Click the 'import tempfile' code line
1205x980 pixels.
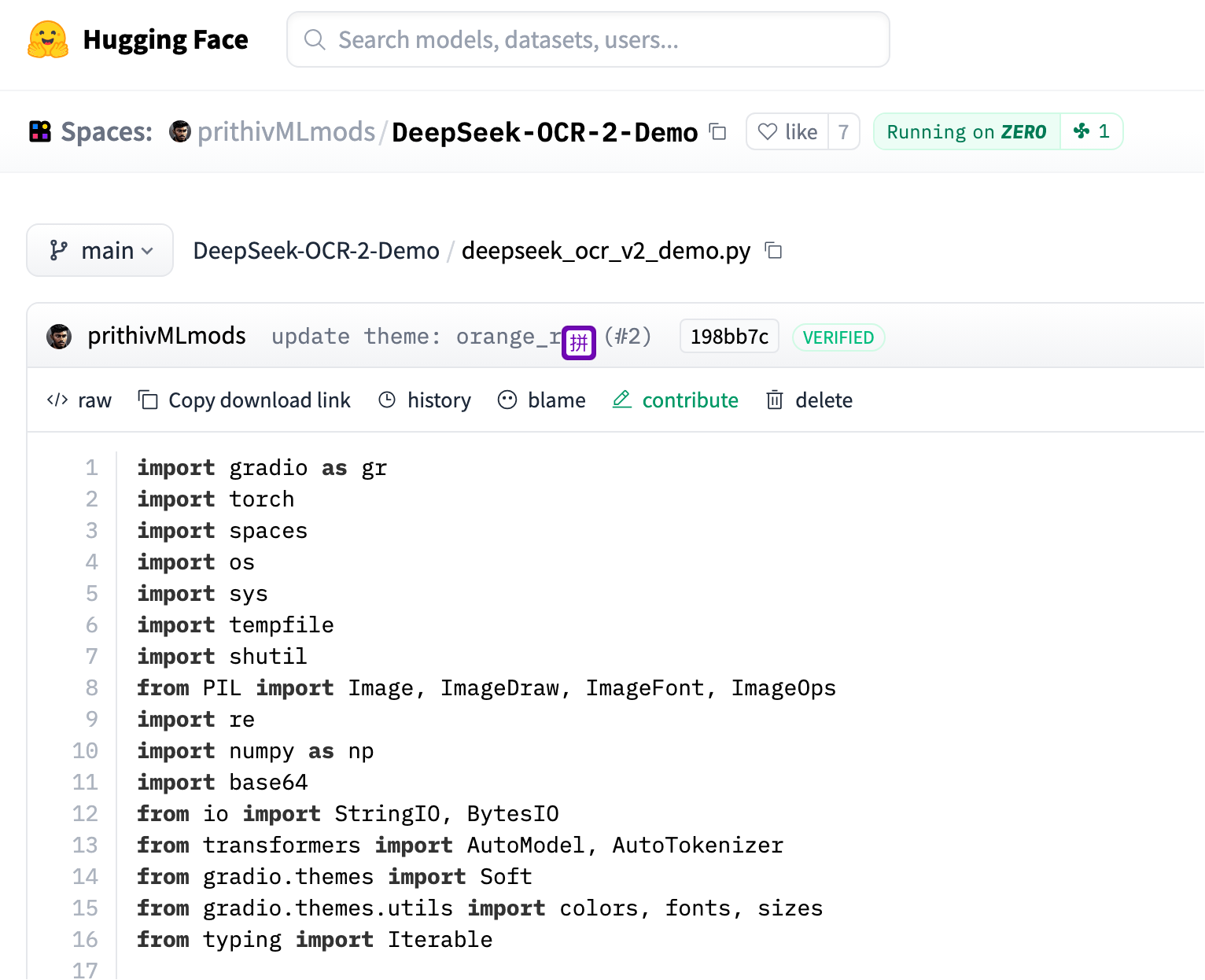click(235, 625)
